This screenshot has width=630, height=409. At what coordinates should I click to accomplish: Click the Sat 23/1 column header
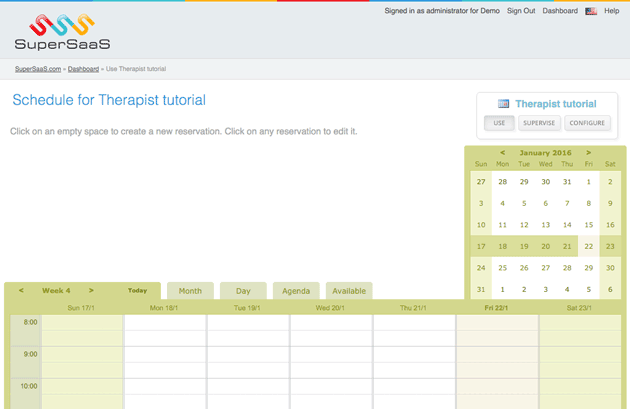point(579,308)
